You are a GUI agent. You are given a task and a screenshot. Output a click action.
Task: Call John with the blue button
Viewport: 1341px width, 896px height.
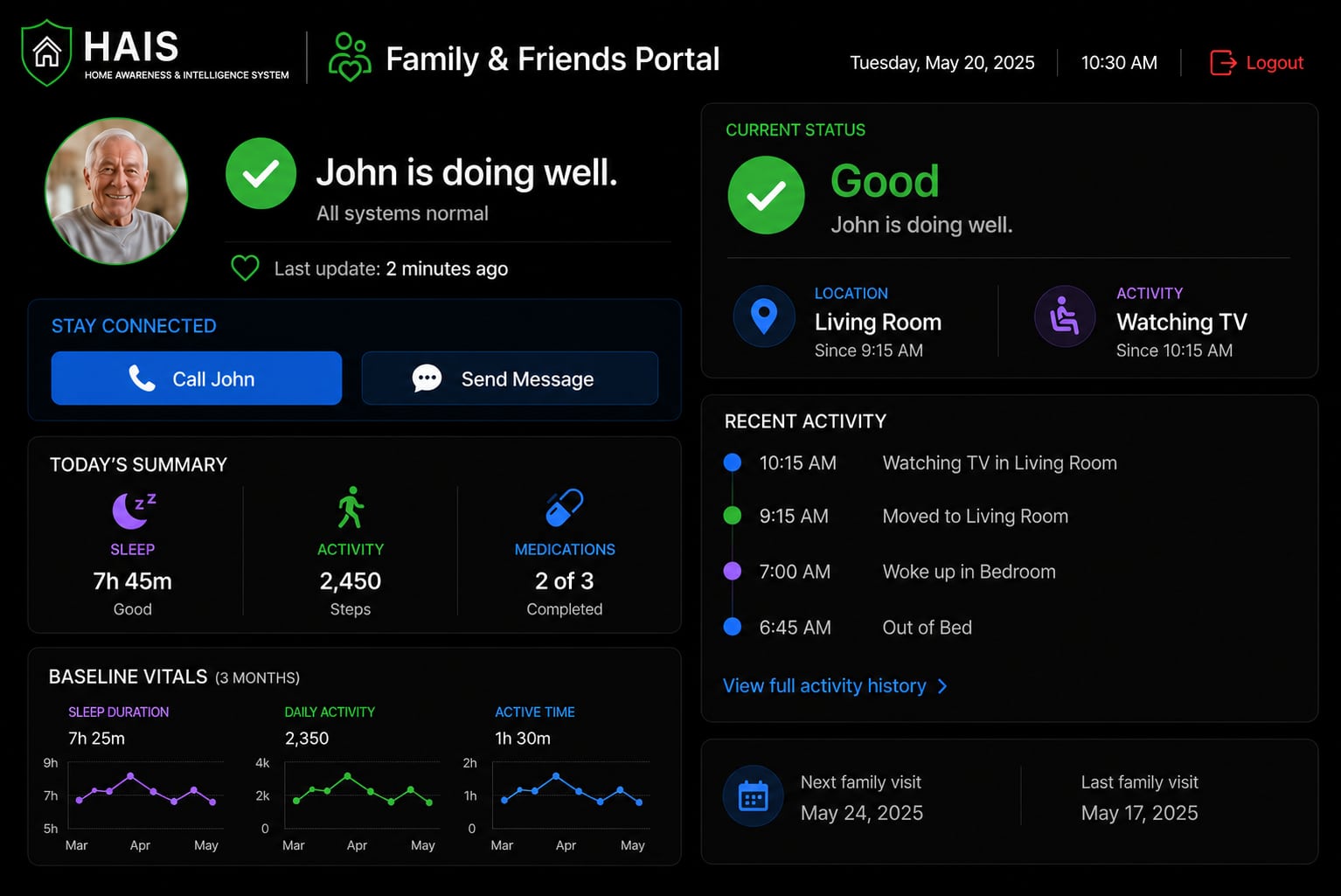coord(197,379)
